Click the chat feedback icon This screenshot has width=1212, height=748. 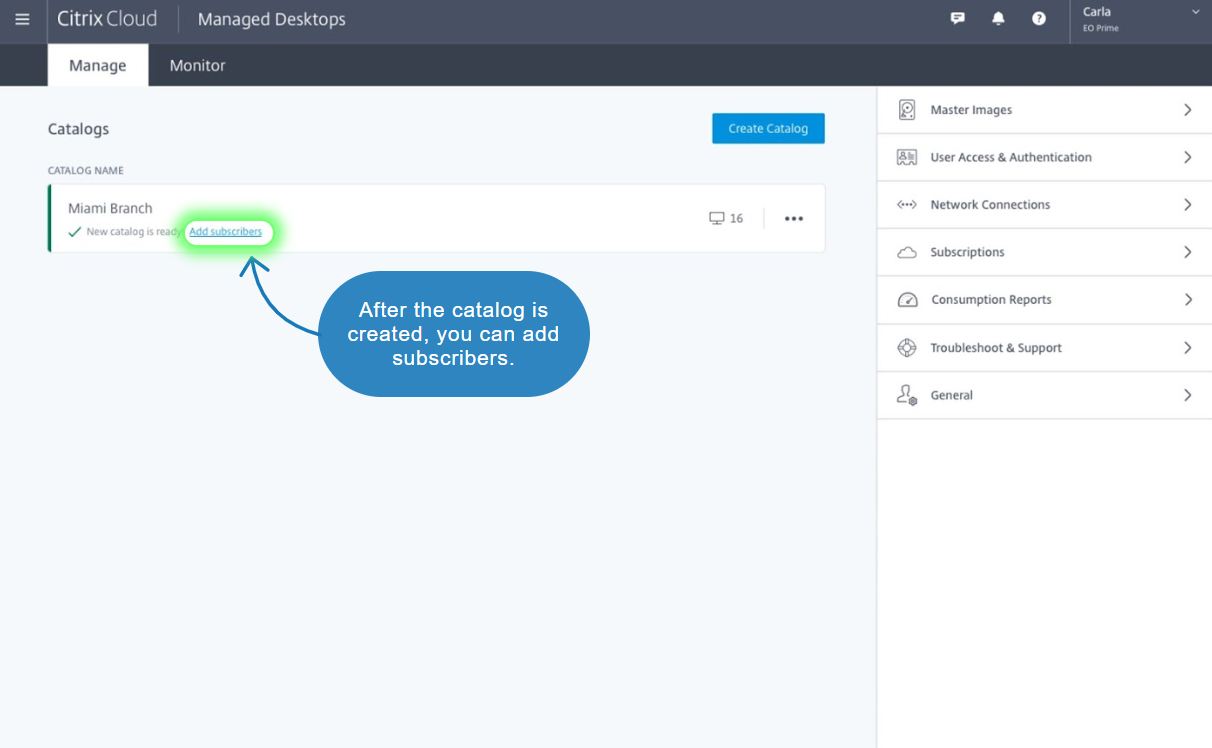click(x=957, y=19)
